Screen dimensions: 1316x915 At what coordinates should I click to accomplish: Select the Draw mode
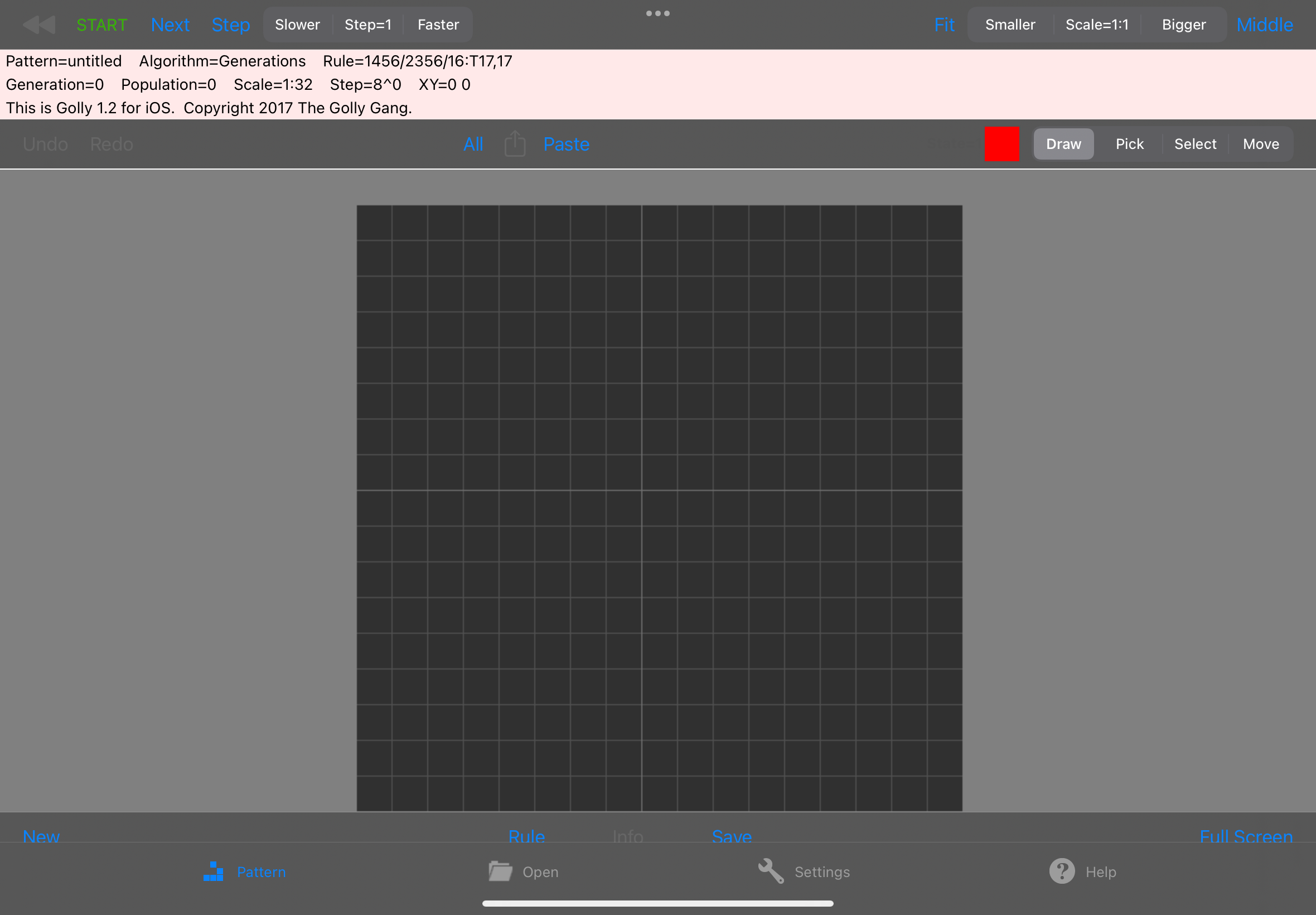click(1063, 144)
